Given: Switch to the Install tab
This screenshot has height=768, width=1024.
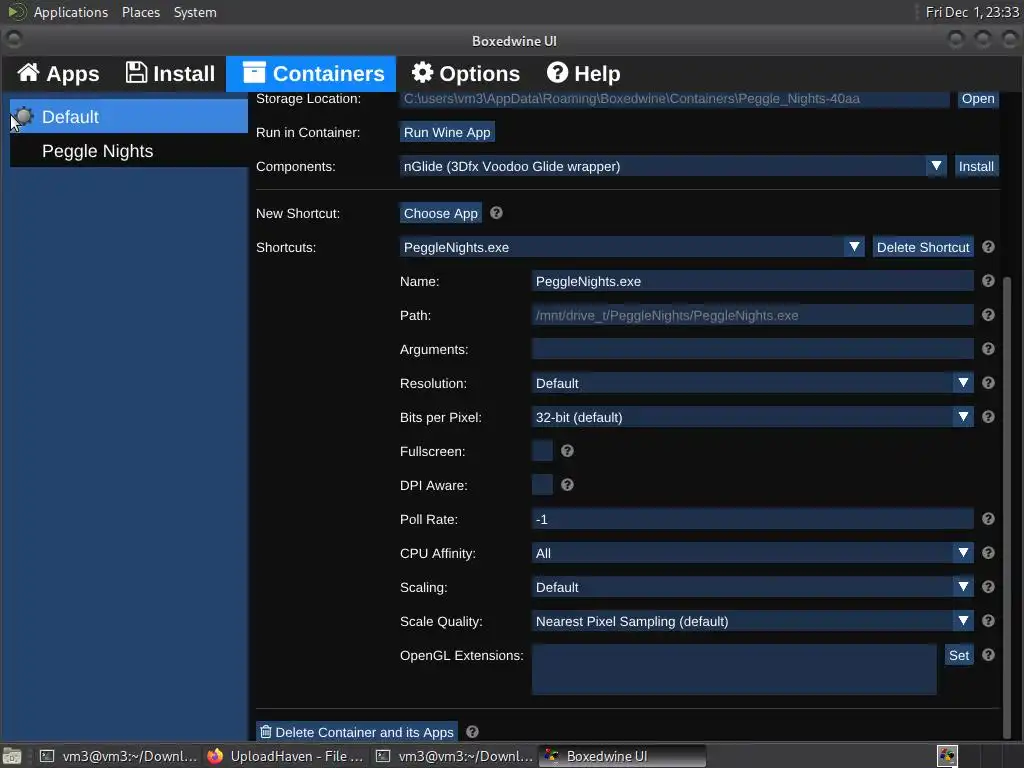Looking at the screenshot, I should 170,74.
